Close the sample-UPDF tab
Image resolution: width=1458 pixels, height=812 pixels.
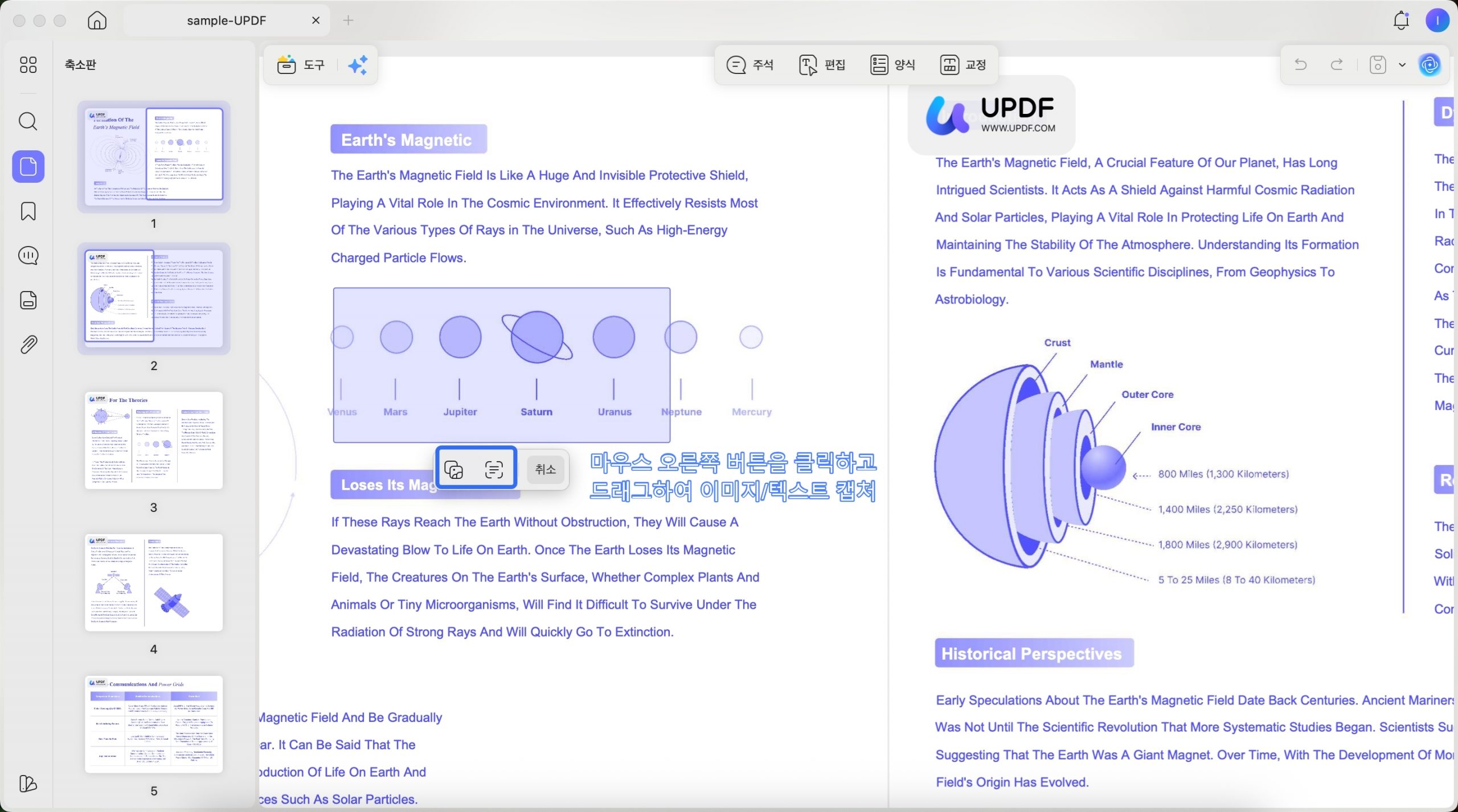coord(316,20)
